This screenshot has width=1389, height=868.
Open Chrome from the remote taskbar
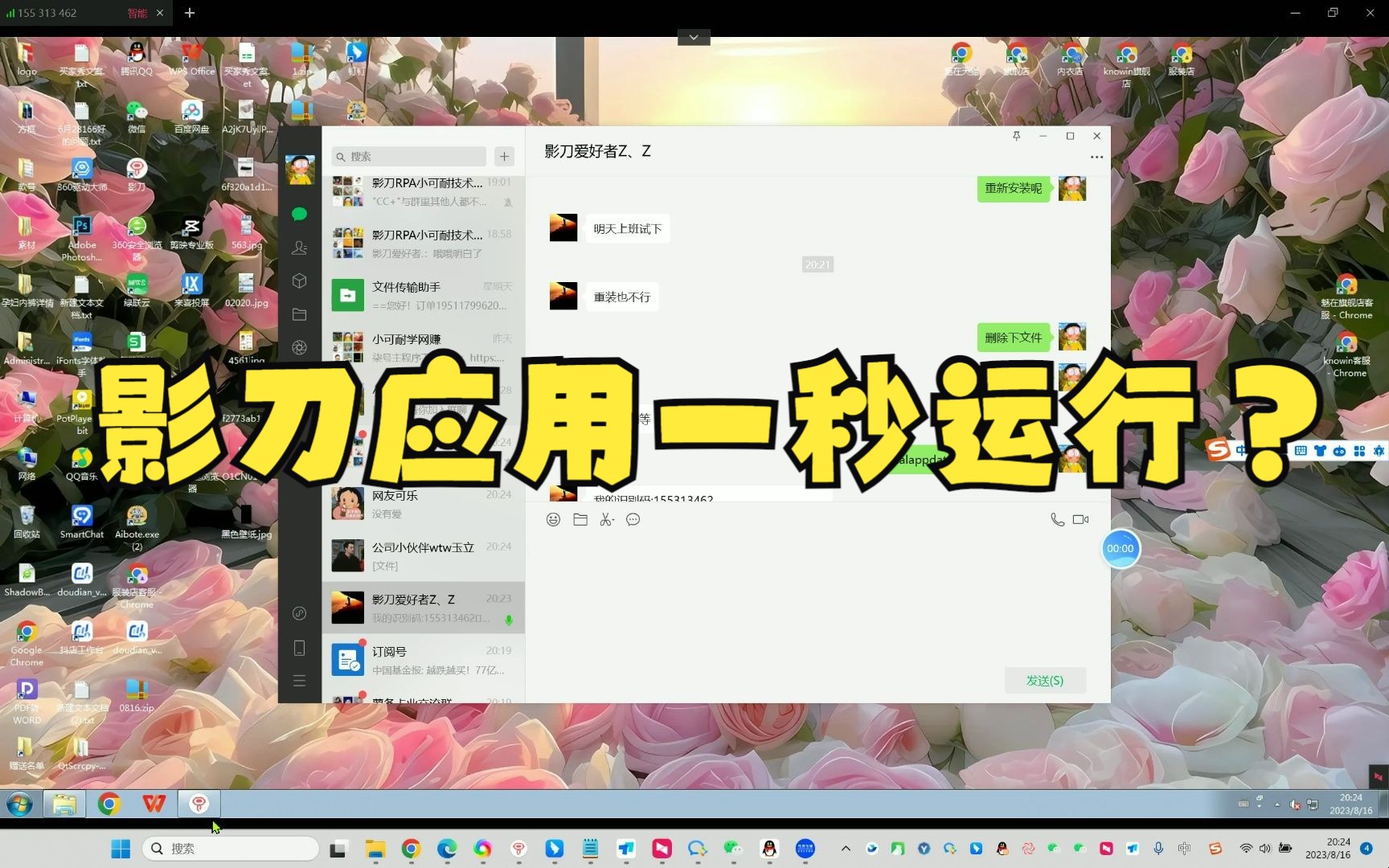coord(109,803)
